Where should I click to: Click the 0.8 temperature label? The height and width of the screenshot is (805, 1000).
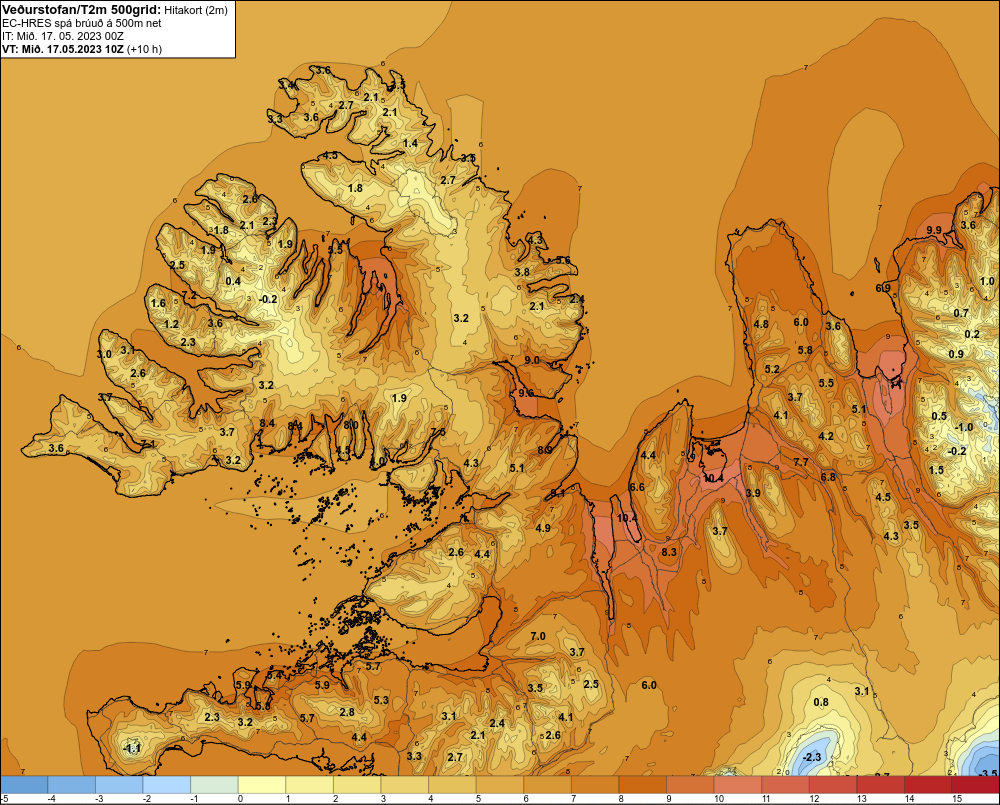click(x=821, y=702)
